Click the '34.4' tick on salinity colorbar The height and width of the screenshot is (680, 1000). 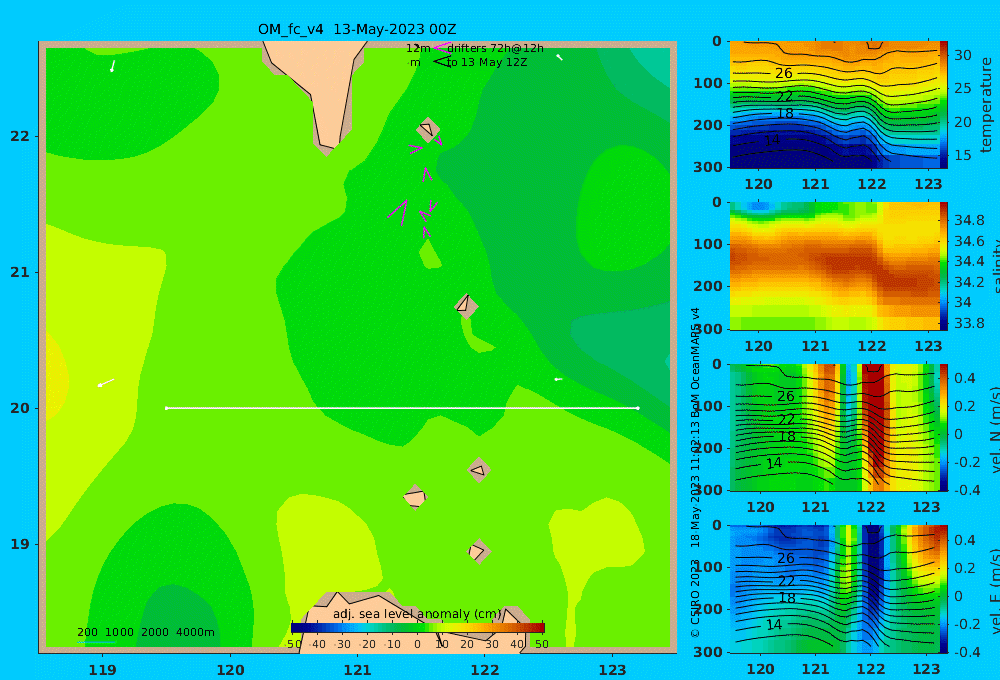coord(969,261)
